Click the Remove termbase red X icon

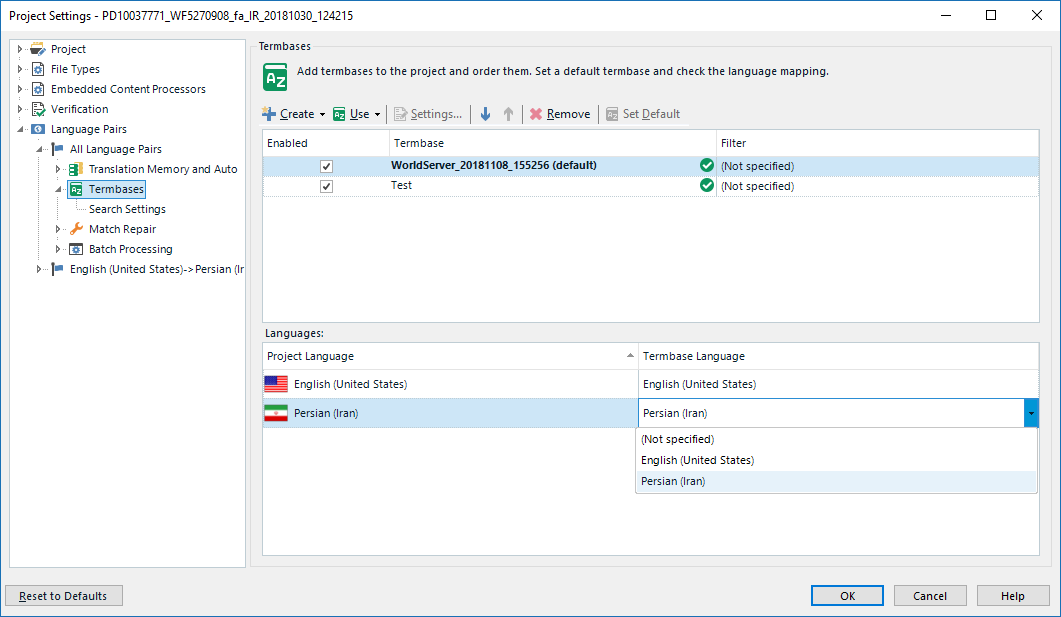[536, 114]
